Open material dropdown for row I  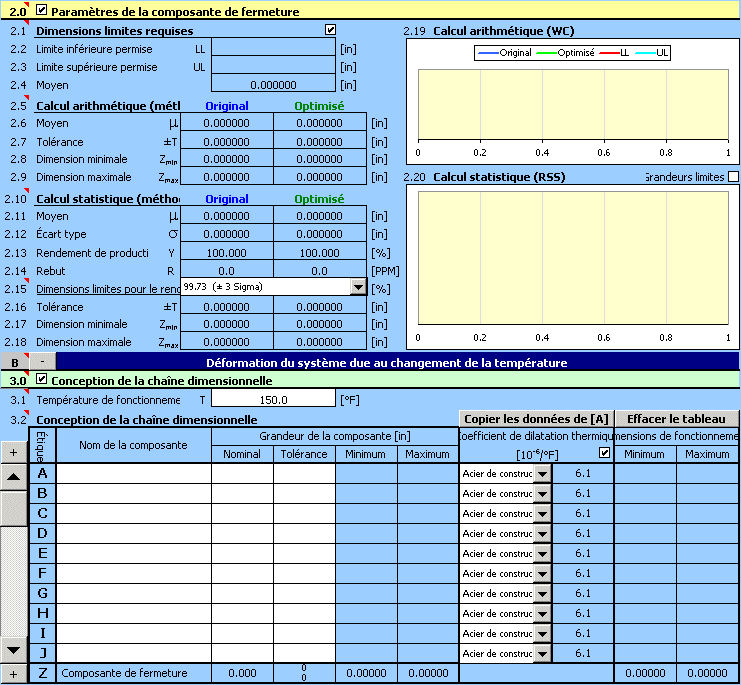[543, 634]
